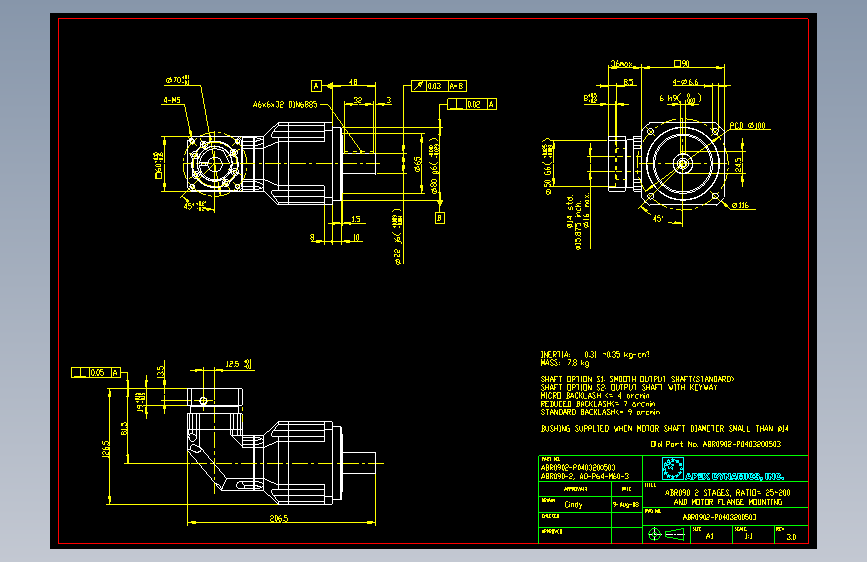This screenshot has width=867, height=562.
Task: Select the APEX DYNAMICS, INC. company name
Action: click(x=735, y=476)
